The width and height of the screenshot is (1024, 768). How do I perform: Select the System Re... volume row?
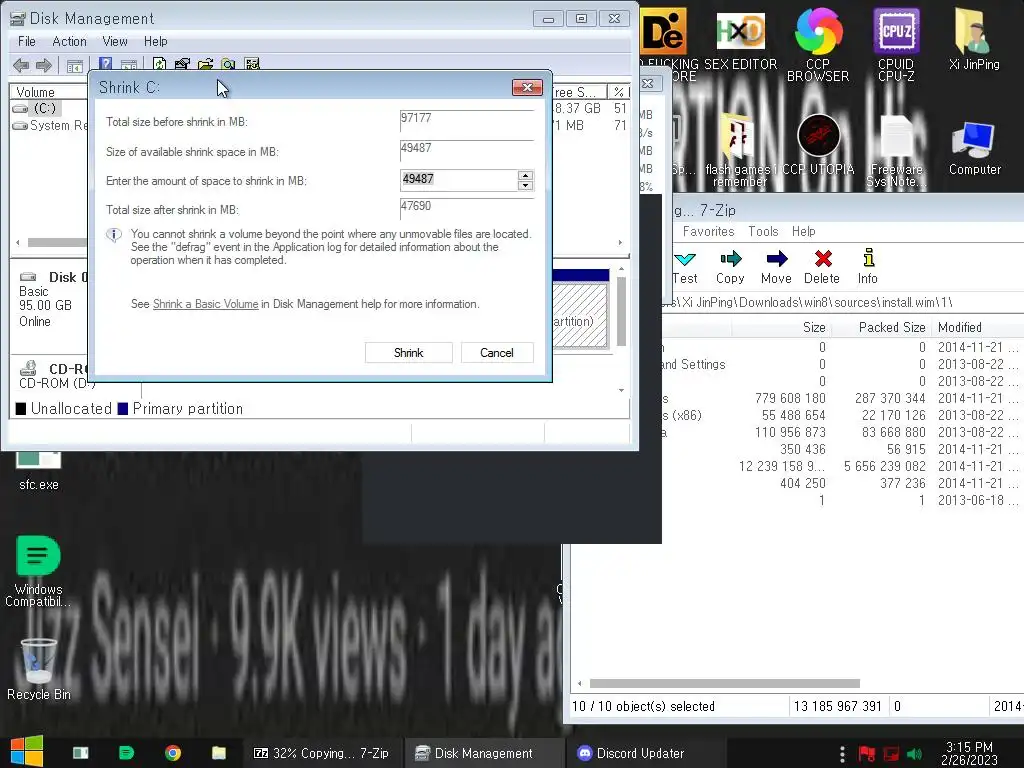point(50,125)
